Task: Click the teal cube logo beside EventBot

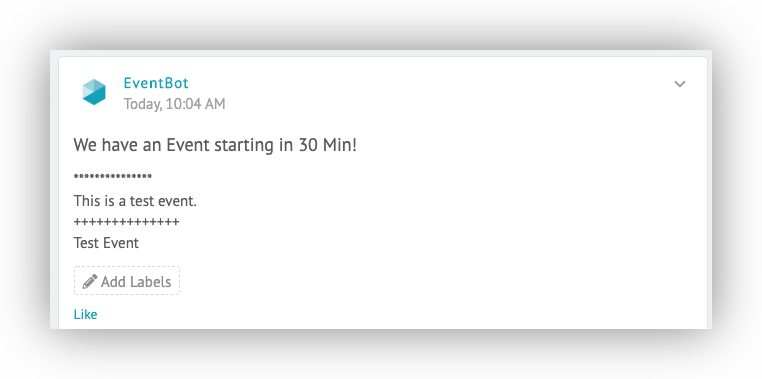Action: pyautogui.click(x=94, y=92)
